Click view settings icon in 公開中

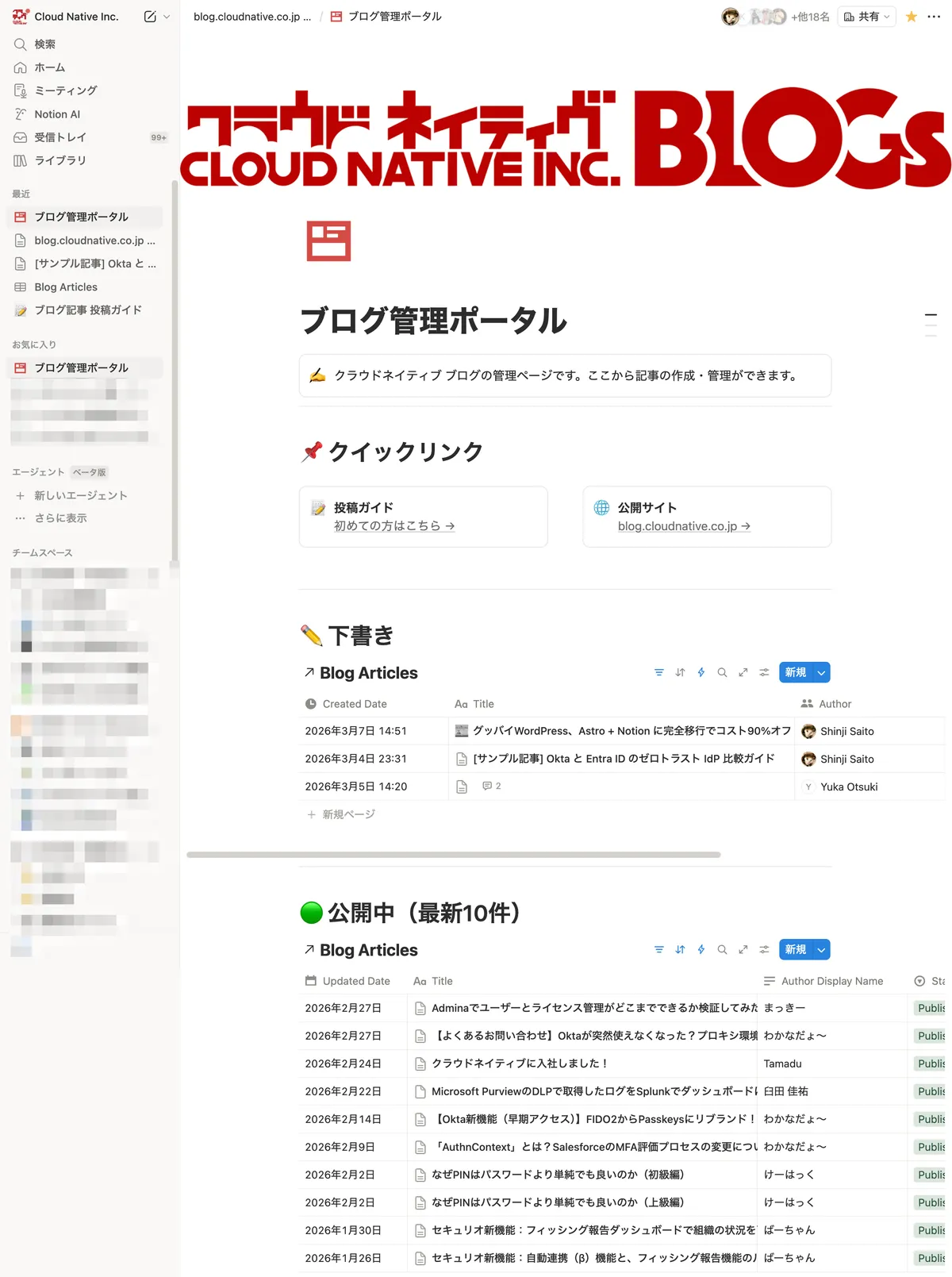tap(764, 949)
